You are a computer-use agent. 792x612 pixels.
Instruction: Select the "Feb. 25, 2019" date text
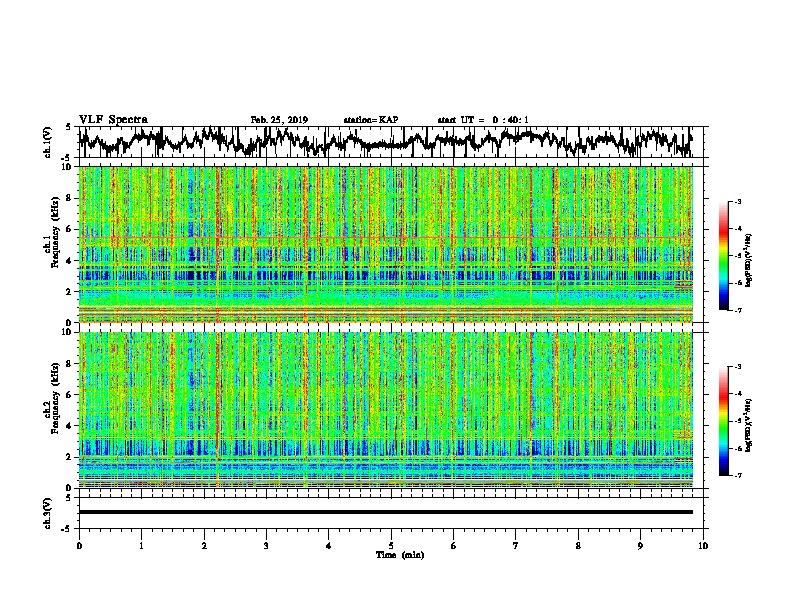coord(279,120)
